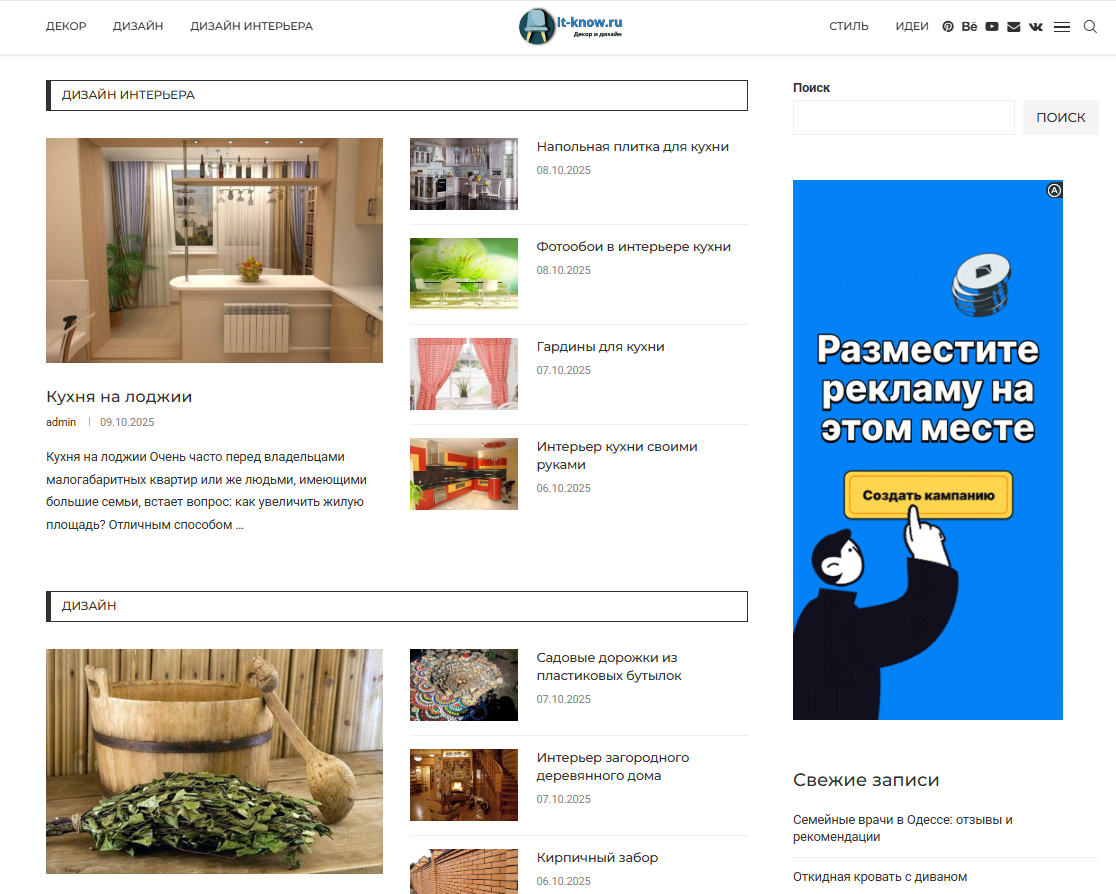The image size is (1116, 894).
Task: Open Откидная кровать с диваном recent post
Action: pyautogui.click(x=880, y=877)
